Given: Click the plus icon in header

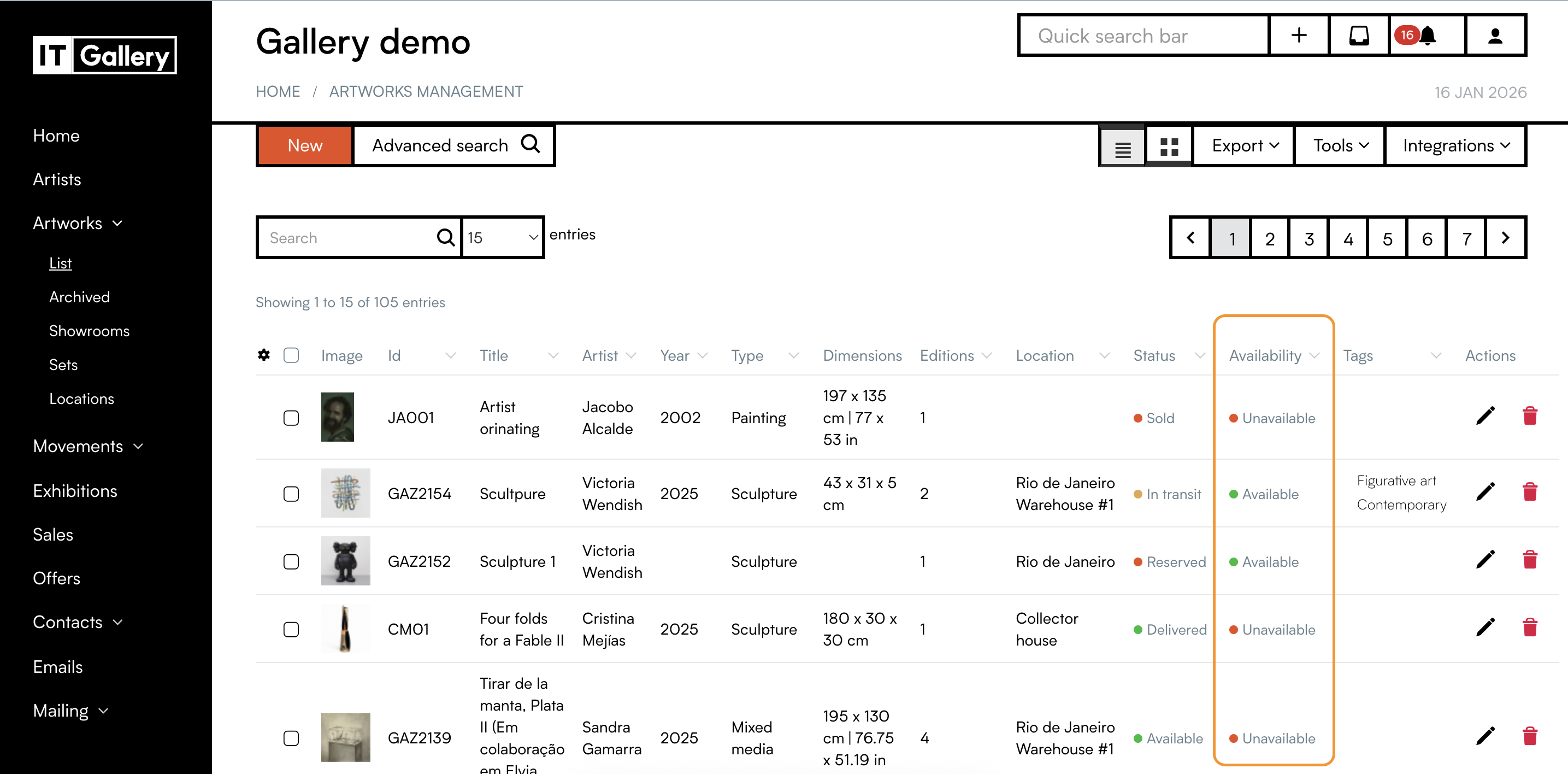Looking at the screenshot, I should (x=1298, y=36).
